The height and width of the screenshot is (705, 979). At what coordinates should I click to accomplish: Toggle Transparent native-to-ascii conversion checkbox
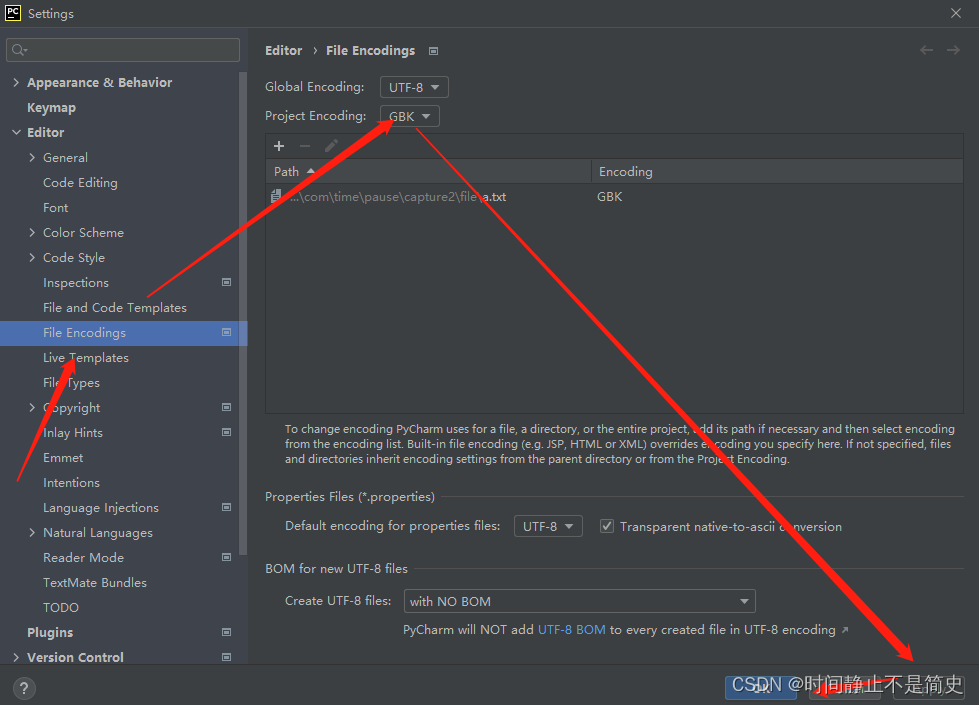[x=606, y=526]
